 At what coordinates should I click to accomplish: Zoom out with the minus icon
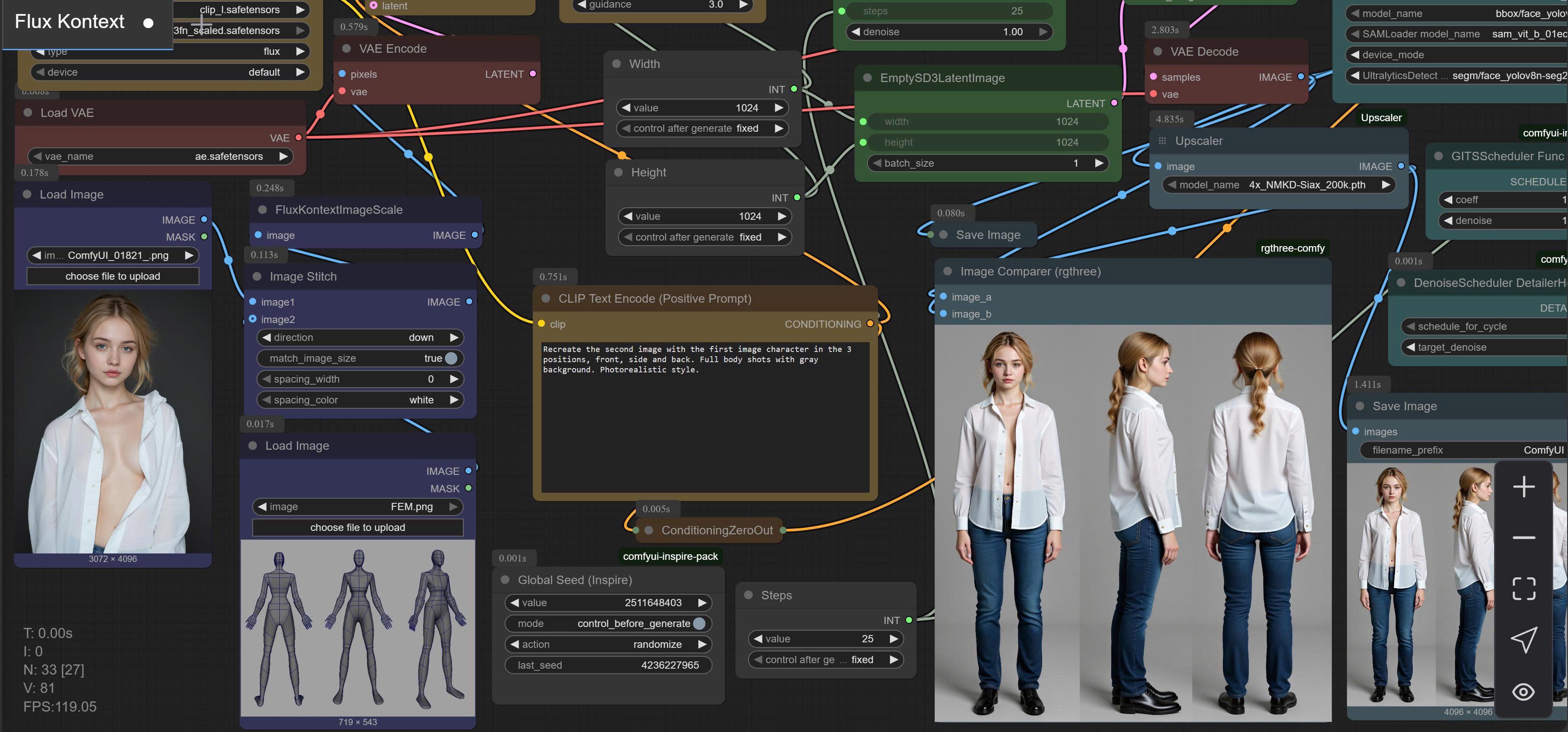[x=1523, y=538]
